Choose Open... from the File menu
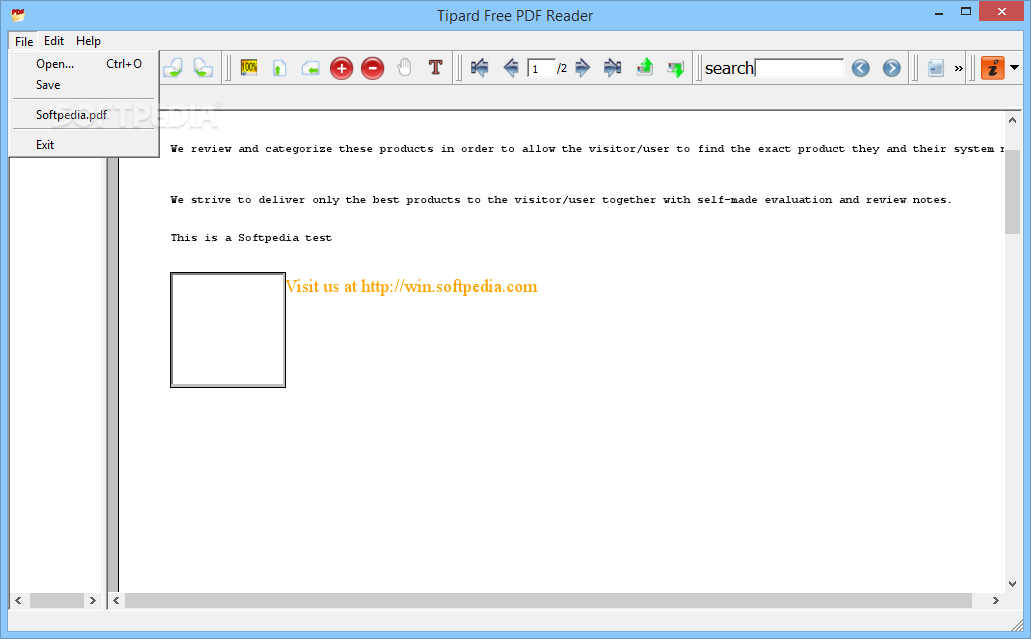Screen dimensions: 1031x639 point(84,64)
